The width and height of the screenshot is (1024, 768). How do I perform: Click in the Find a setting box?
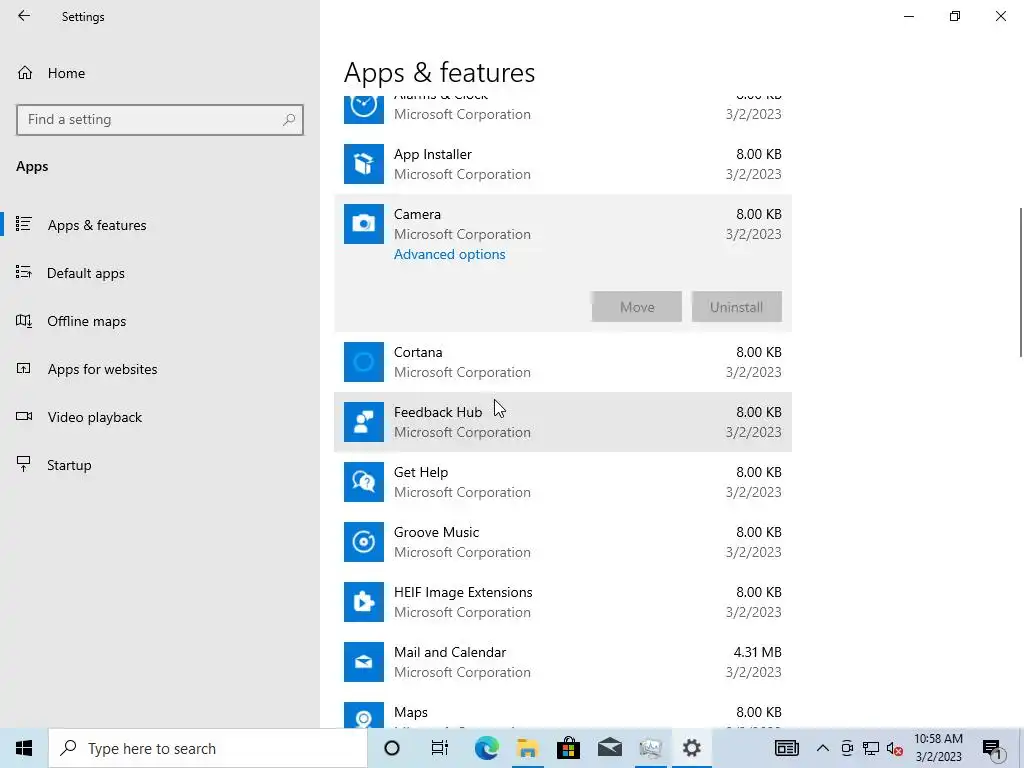tap(159, 120)
